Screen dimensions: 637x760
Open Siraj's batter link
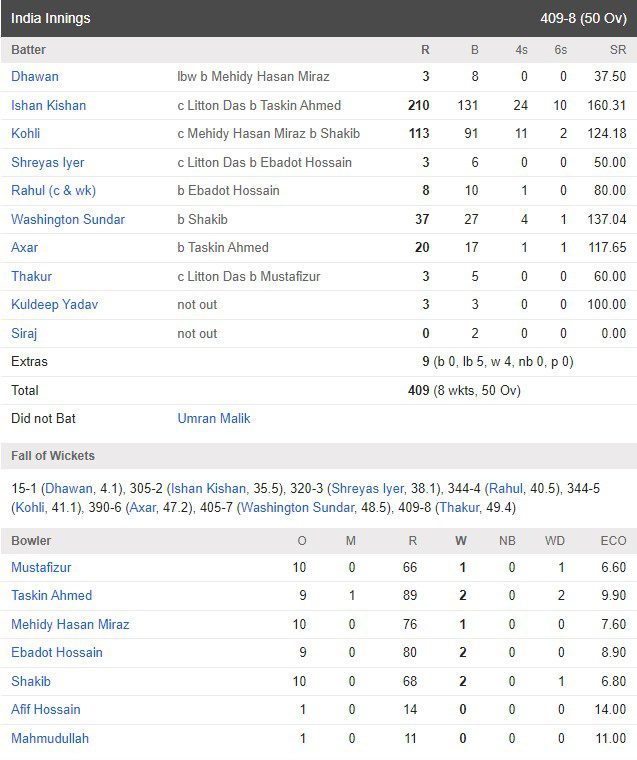[24, 333]
